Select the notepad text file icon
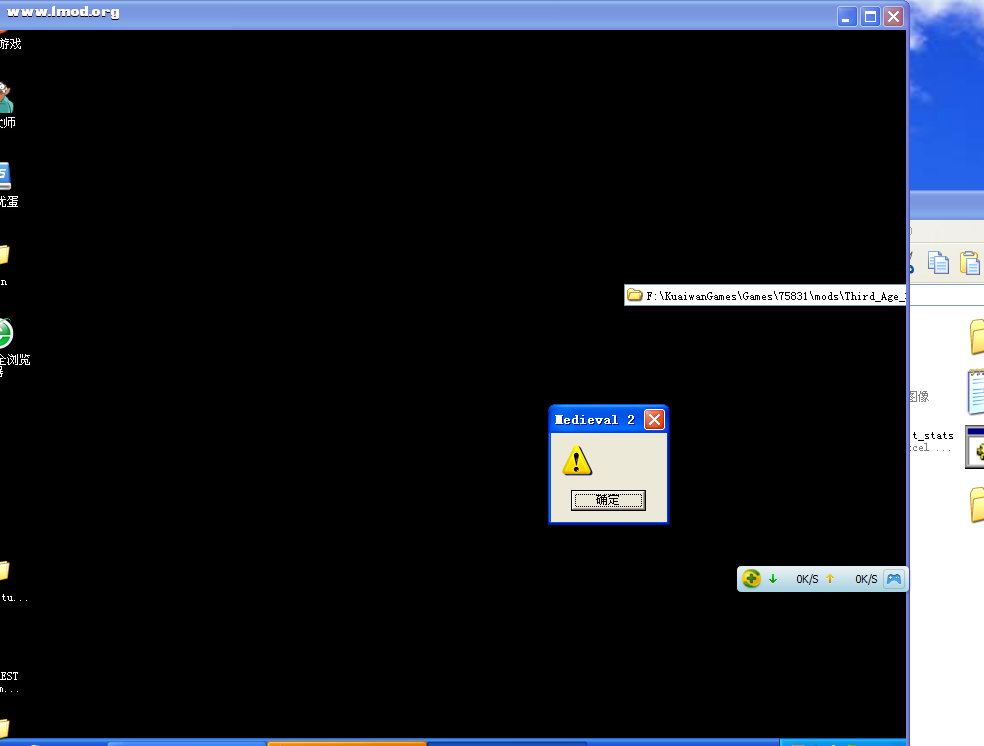Image resolution: width=984 pixels, height=746 pixels. click(975, 391)
